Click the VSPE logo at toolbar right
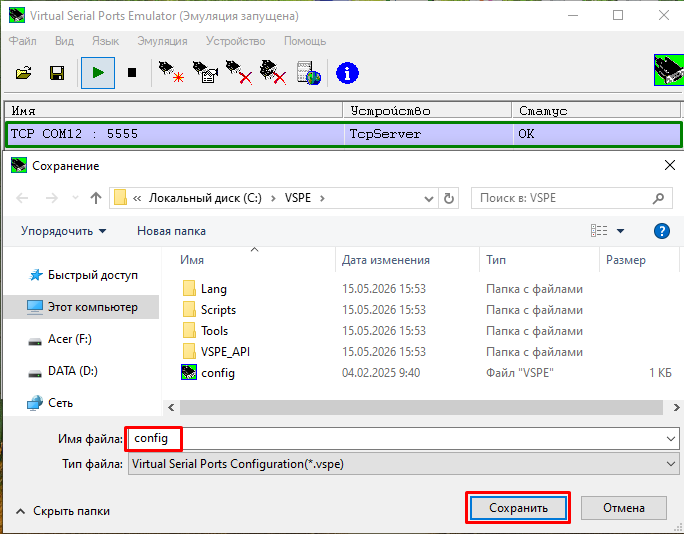The height and width of the screenshot is (534, 684). [669, 70]
